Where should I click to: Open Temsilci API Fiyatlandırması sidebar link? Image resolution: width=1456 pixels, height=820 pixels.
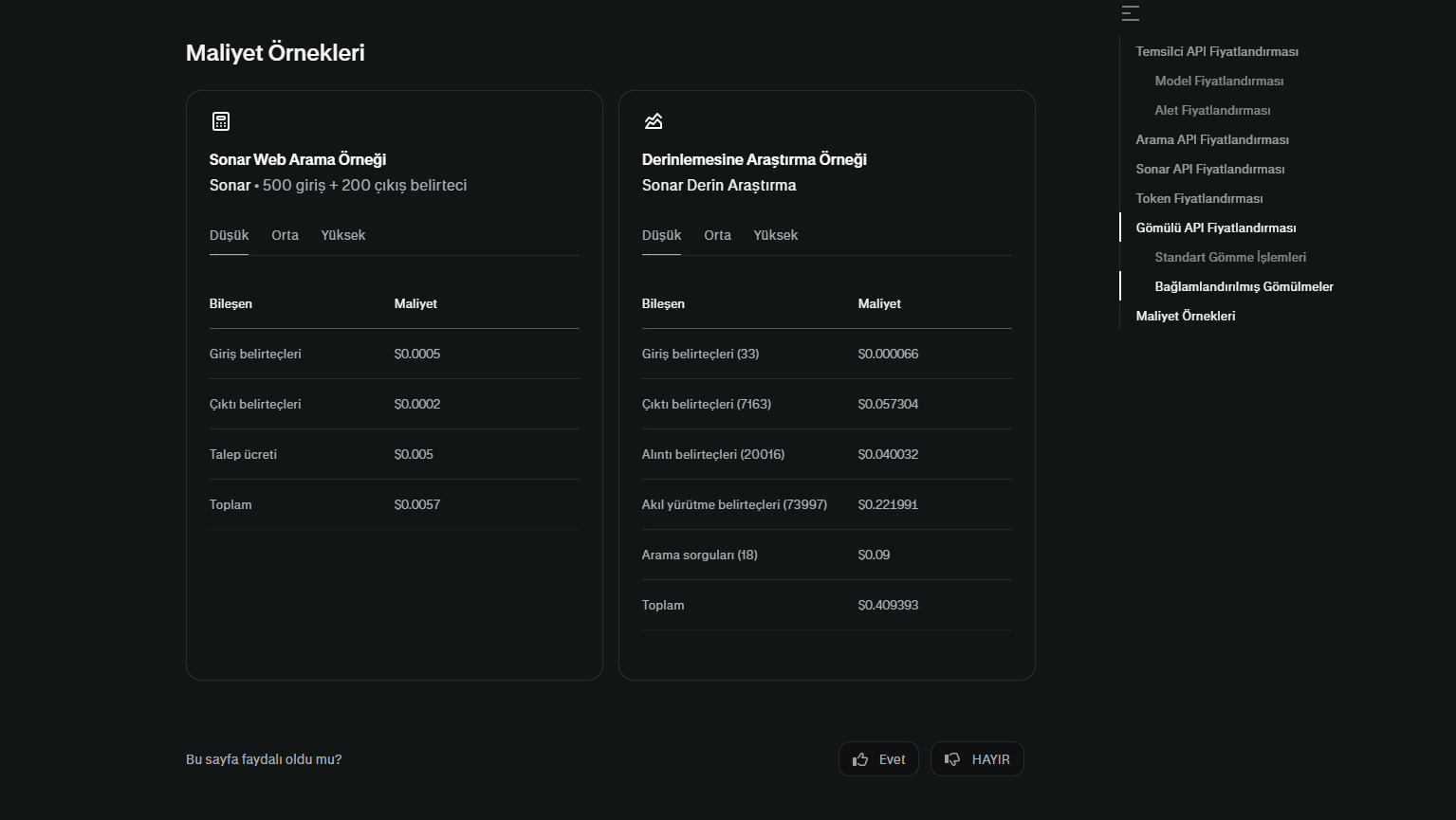pos(1217,51)
